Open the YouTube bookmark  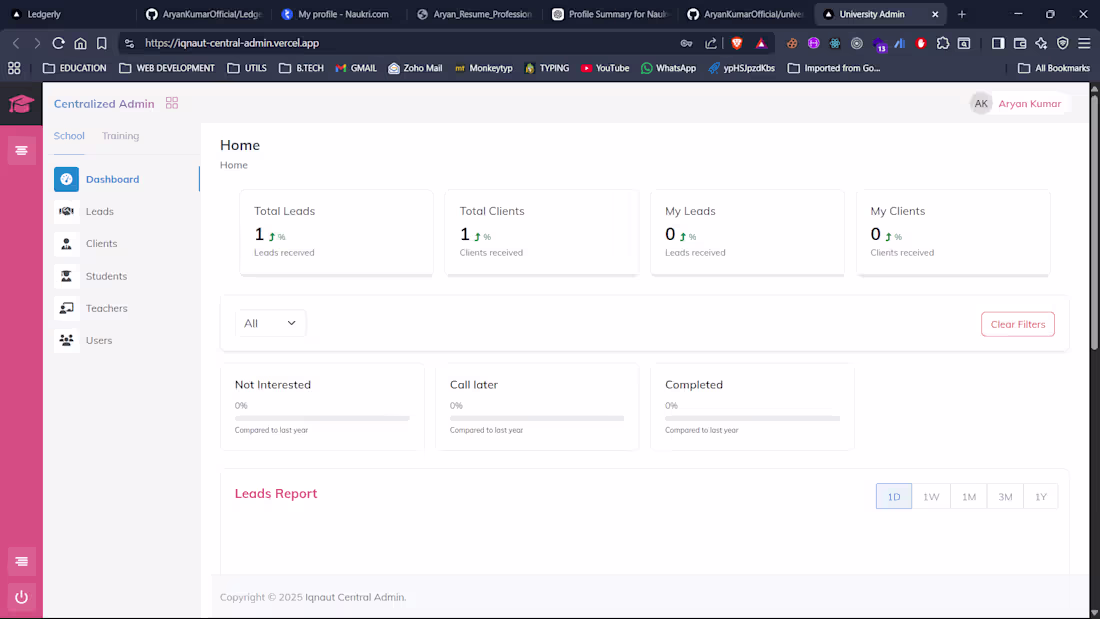(605, 68)
